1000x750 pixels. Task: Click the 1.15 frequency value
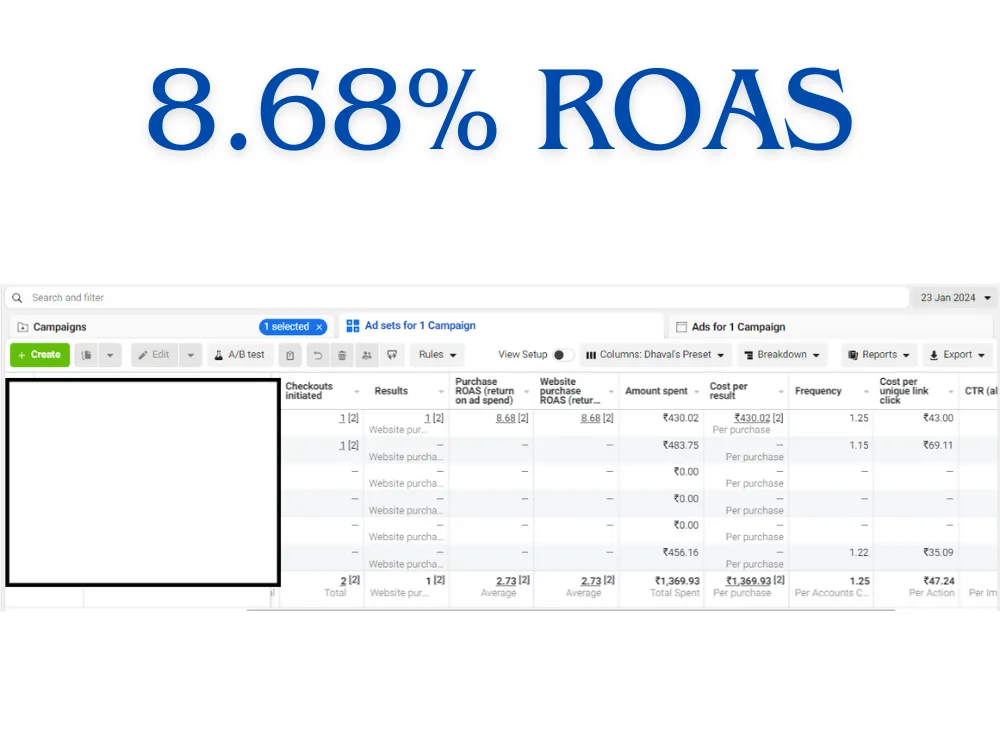tap(859, 445)
